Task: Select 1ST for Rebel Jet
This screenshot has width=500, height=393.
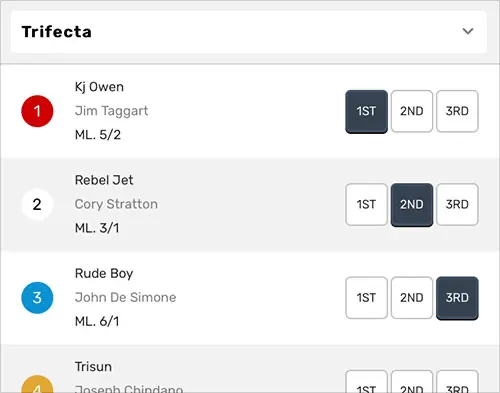Action: [x=366, y=204]
